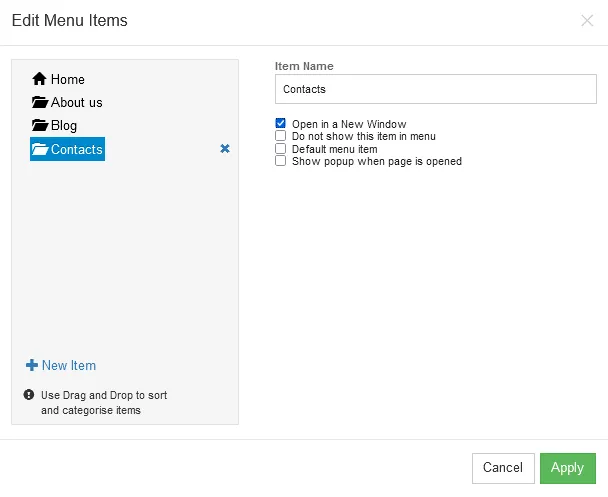Click the Item Name label
Viewport: 608px width, 497px height.
coord(304,66)
